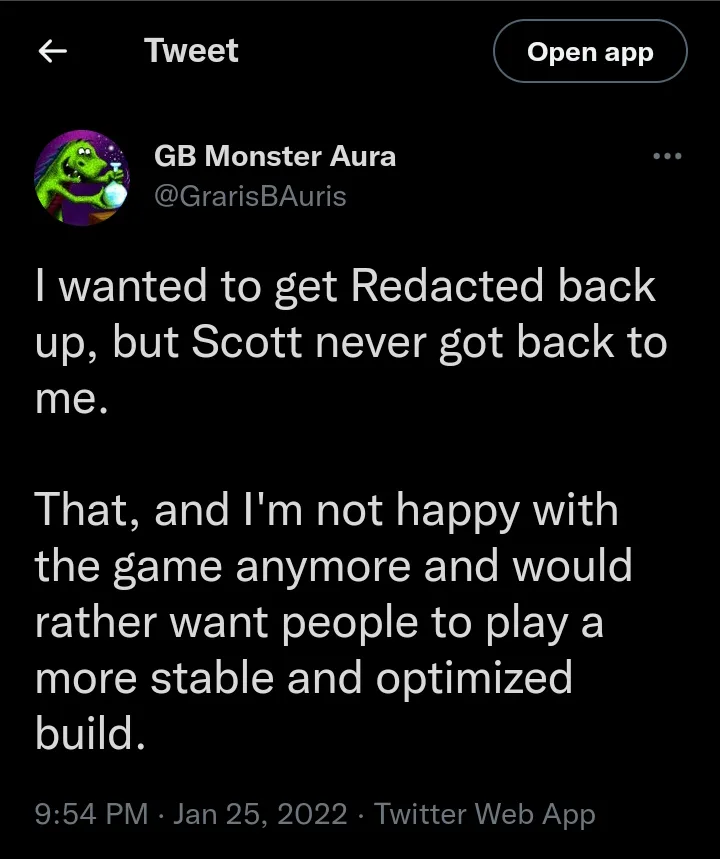Open the three-dot more options menu

tap(667, 157)
